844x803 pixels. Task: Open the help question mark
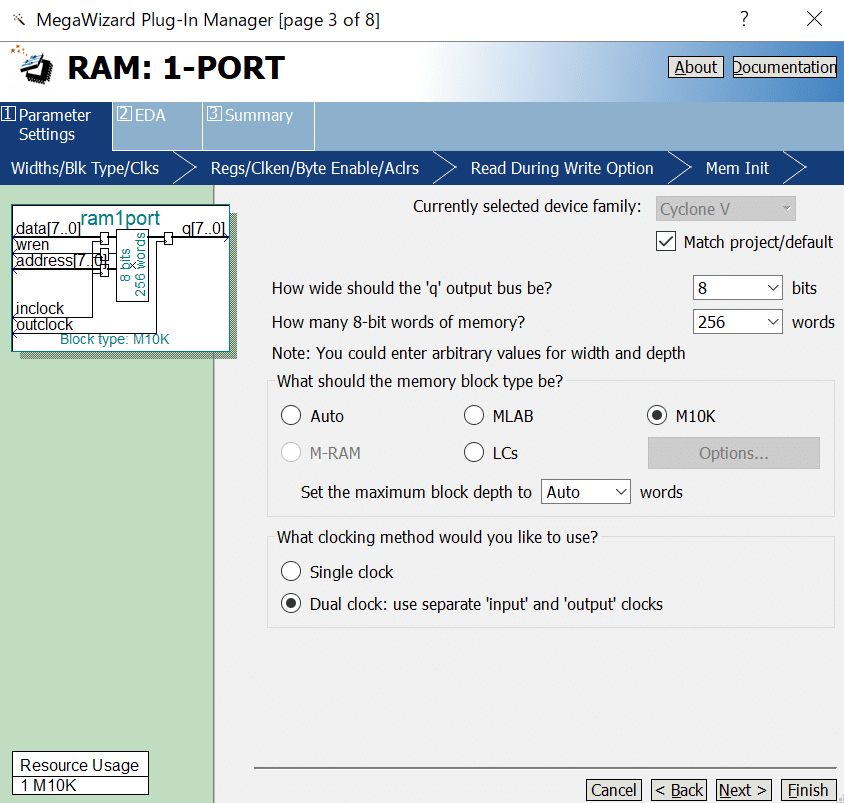click(x=744, y=19)
